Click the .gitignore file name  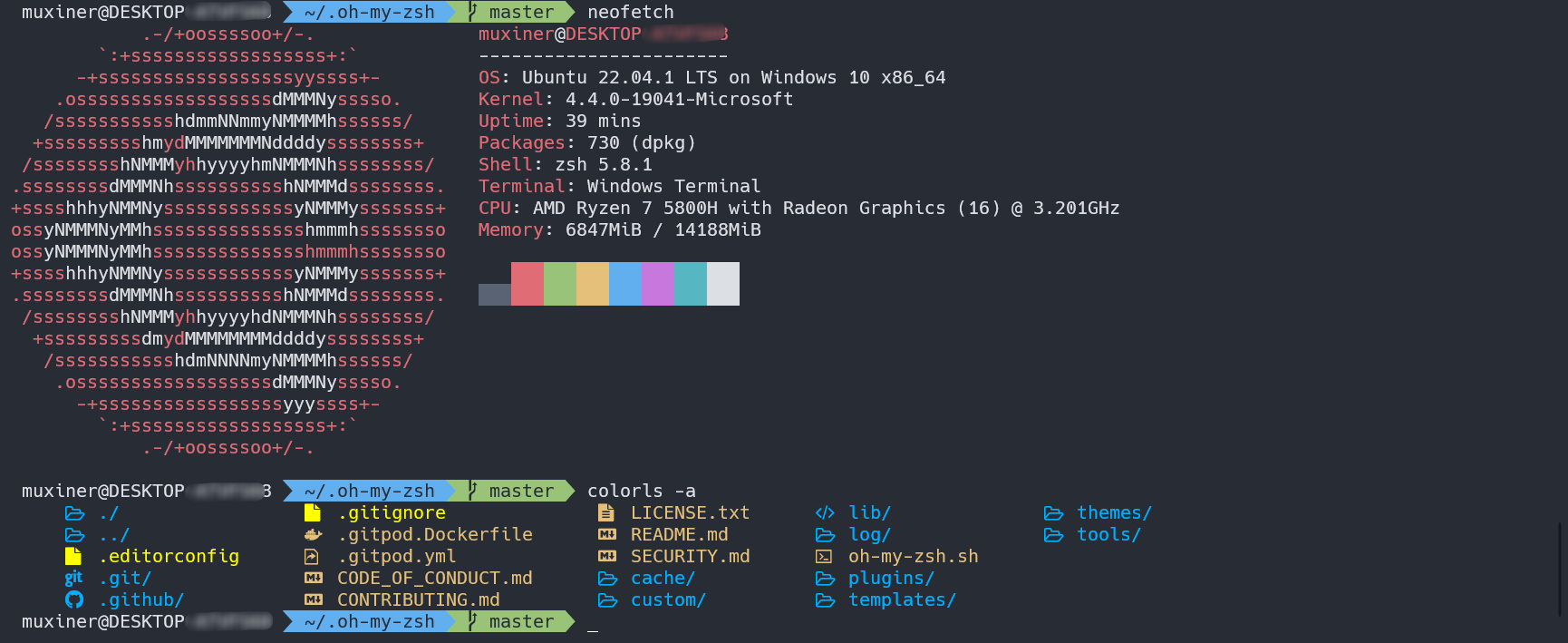tap(392, 513)
